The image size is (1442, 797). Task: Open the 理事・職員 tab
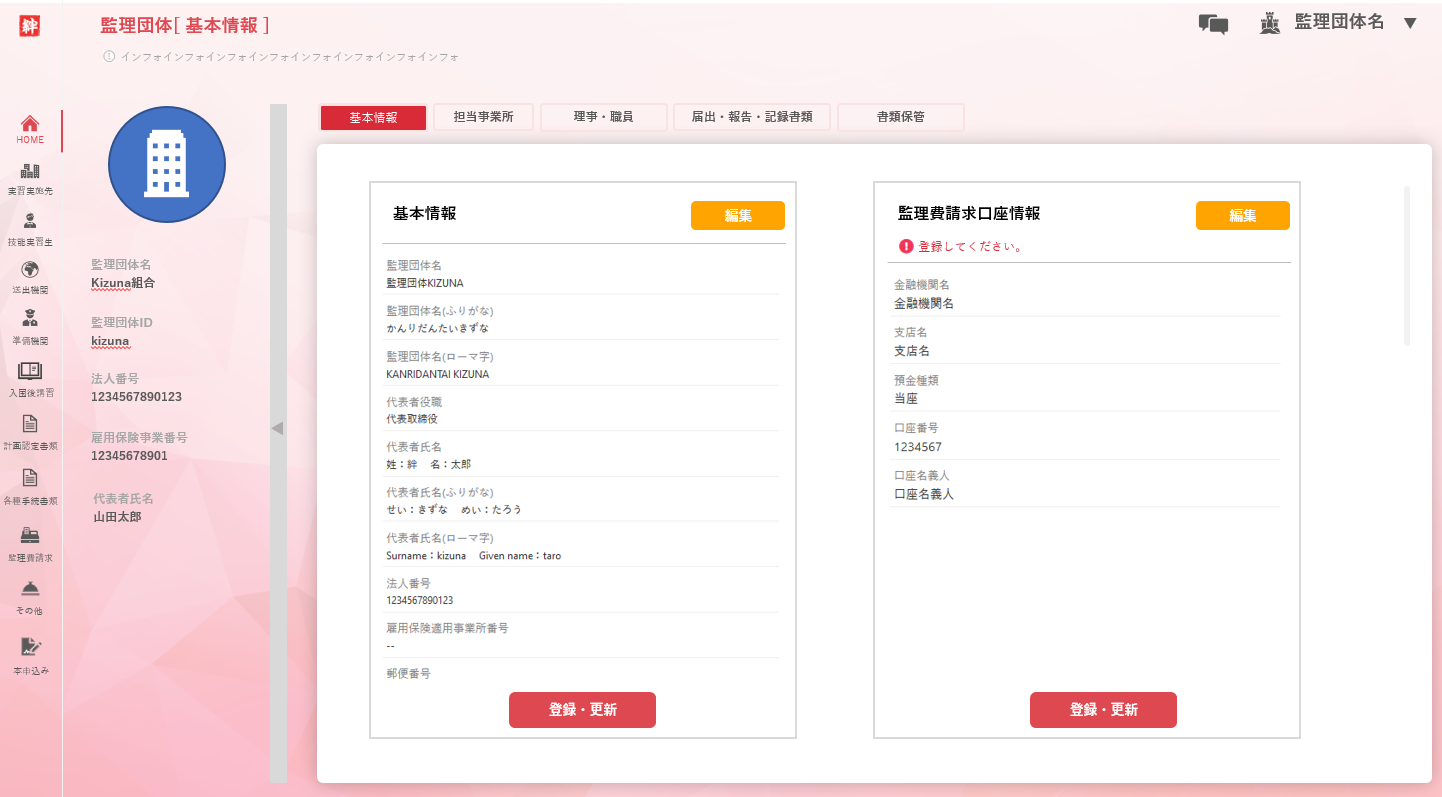tap(603, 117)
